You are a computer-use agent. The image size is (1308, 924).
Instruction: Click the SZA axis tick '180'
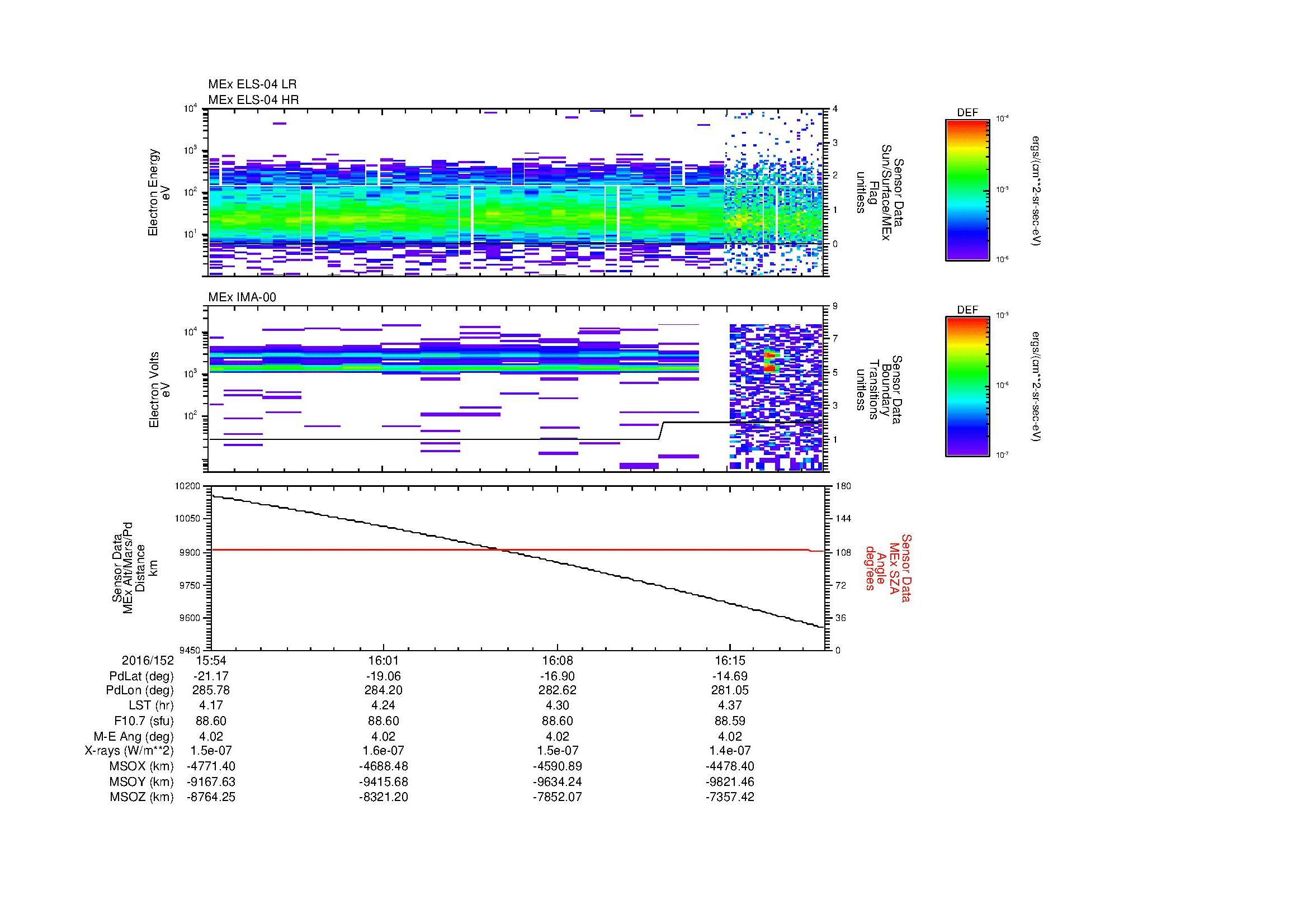click(843, 486)
